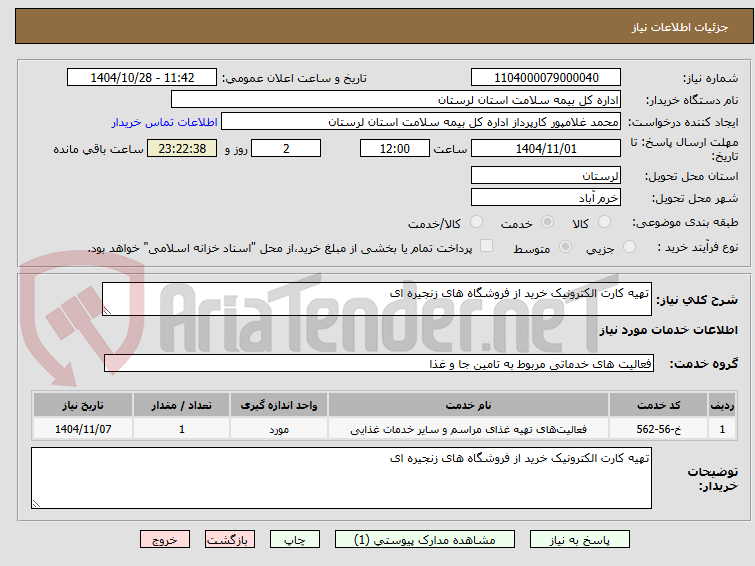
Task: Click the طبقه بندی موضوعی label
Action: click(x=685, y=223)
